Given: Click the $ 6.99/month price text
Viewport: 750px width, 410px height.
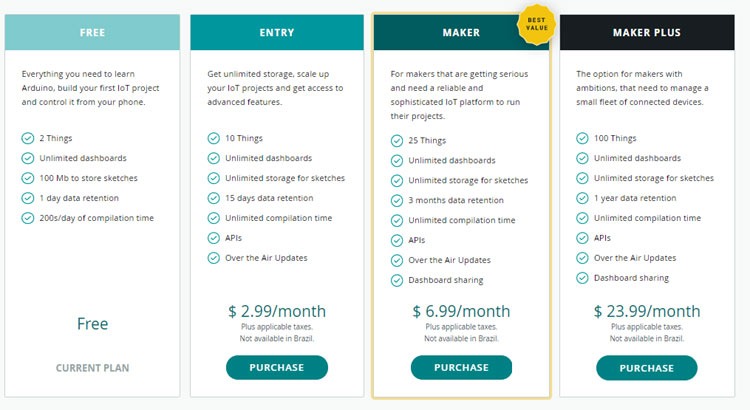Looking at the screenshot, I should [x=461, y=311].
